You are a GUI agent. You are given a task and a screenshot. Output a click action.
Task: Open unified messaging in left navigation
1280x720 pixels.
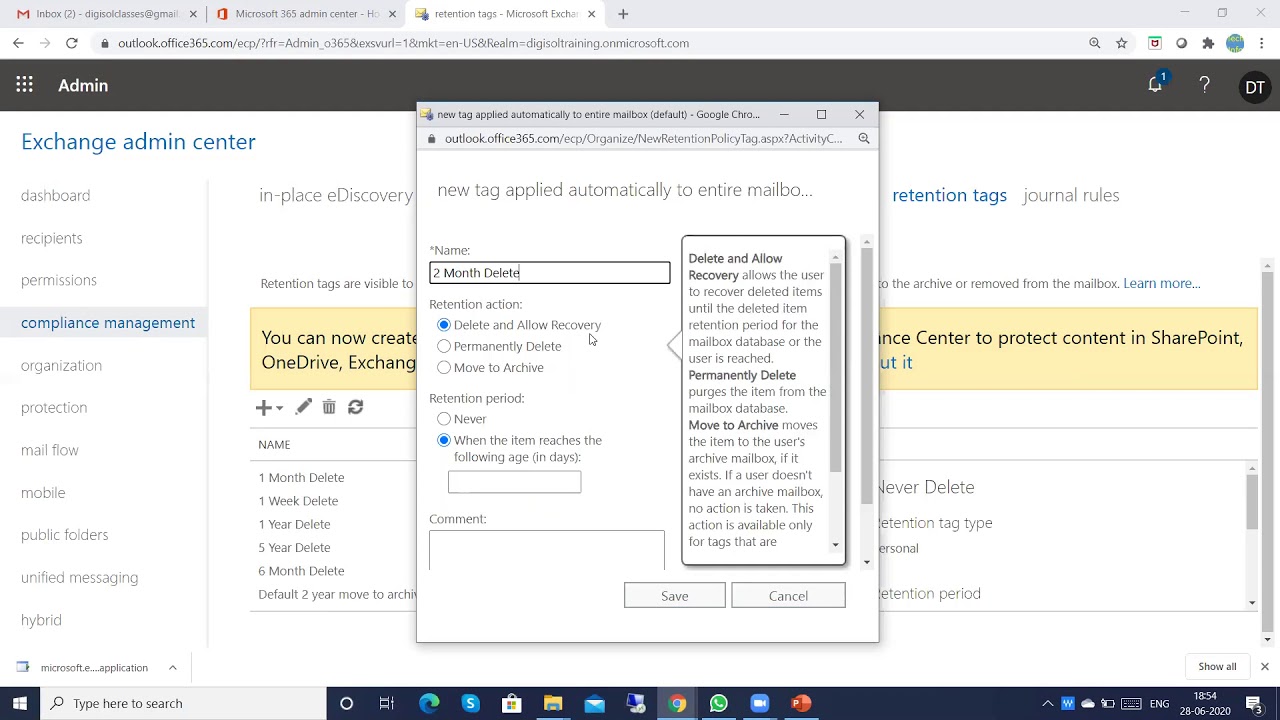pyautogui.click(x=80, y=577)
